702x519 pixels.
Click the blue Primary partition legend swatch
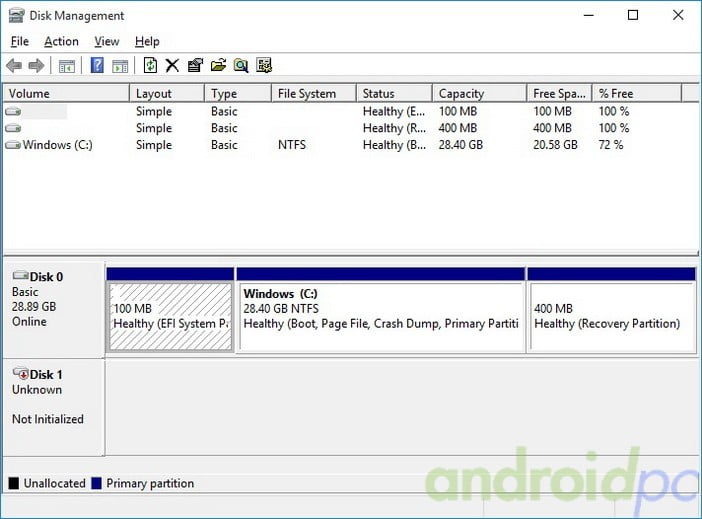point(96,483)
